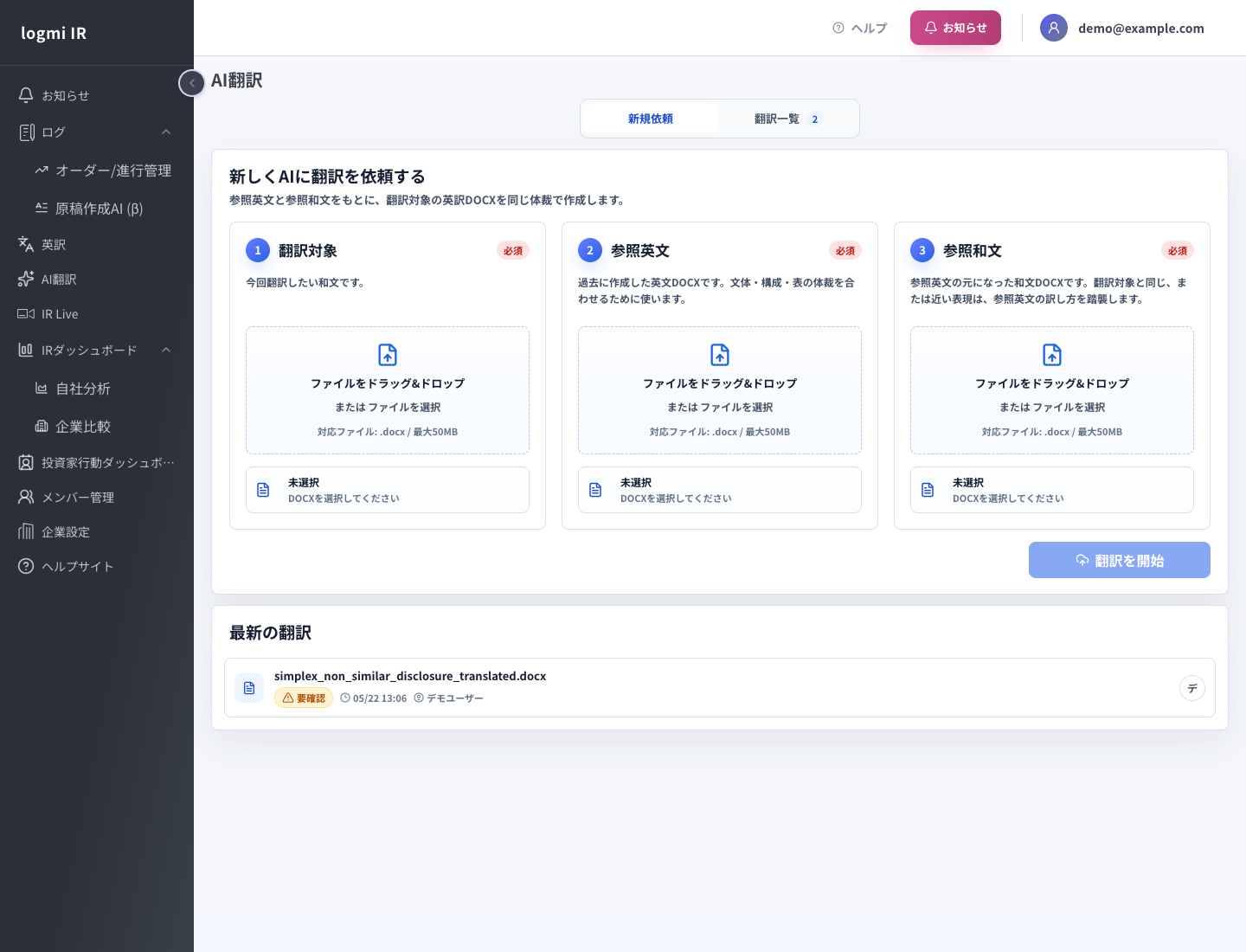Click document icon in 翻訳対象 file slot

(263, 490)
